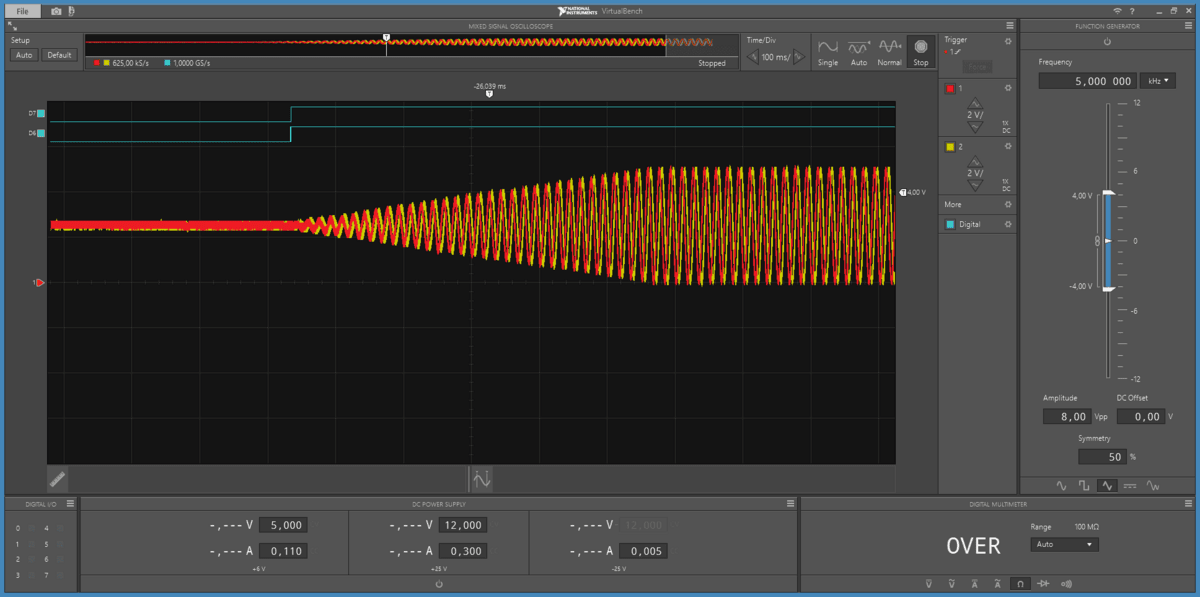Open the Function Generator panel menu

tap(1190, 26)
